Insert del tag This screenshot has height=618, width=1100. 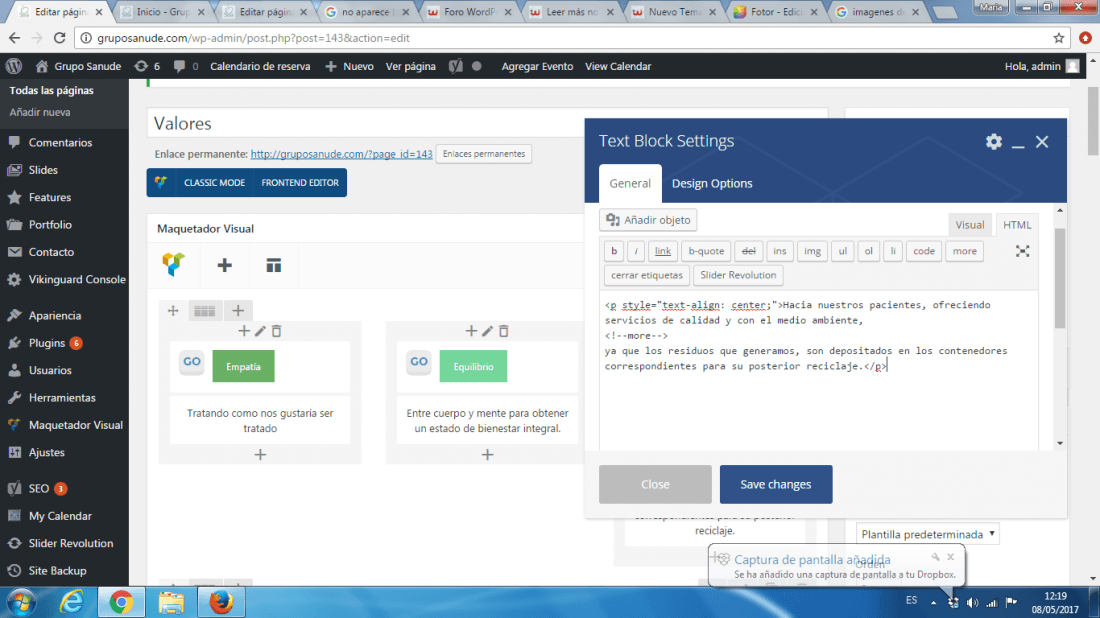pos(749,251)
